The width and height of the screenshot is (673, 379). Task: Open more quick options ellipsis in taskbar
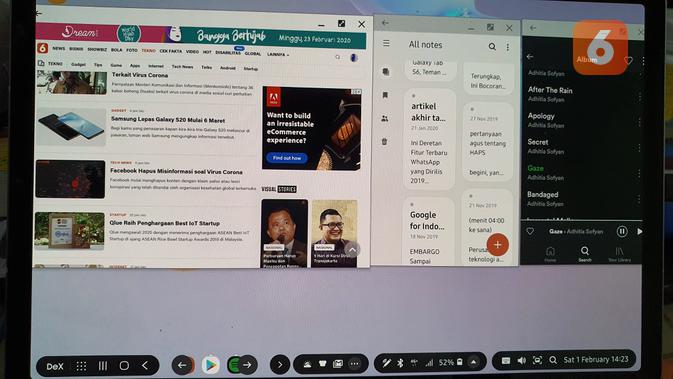pos(354,364)
